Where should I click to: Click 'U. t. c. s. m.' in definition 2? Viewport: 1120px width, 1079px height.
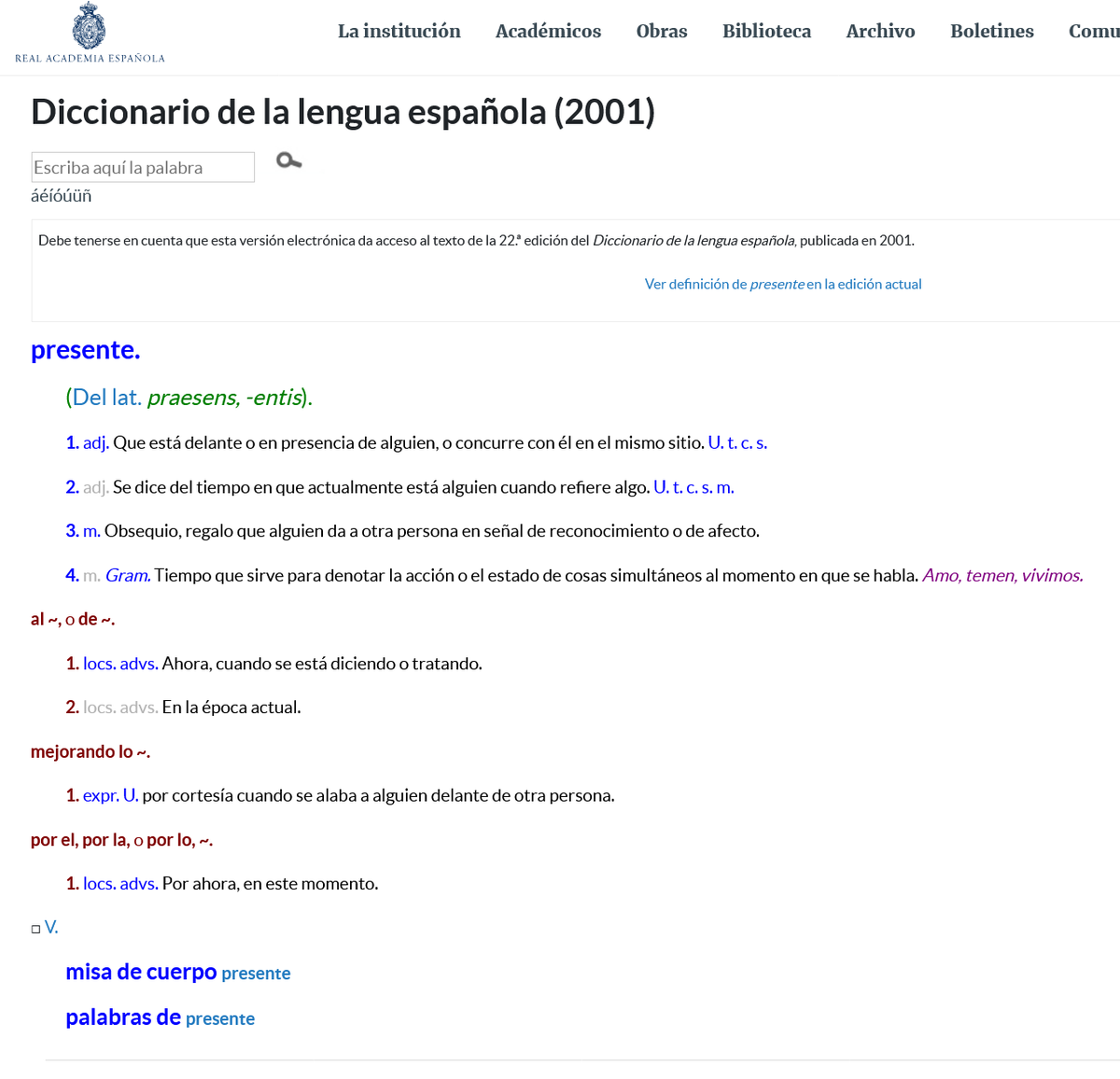click(x=693, y=487)
